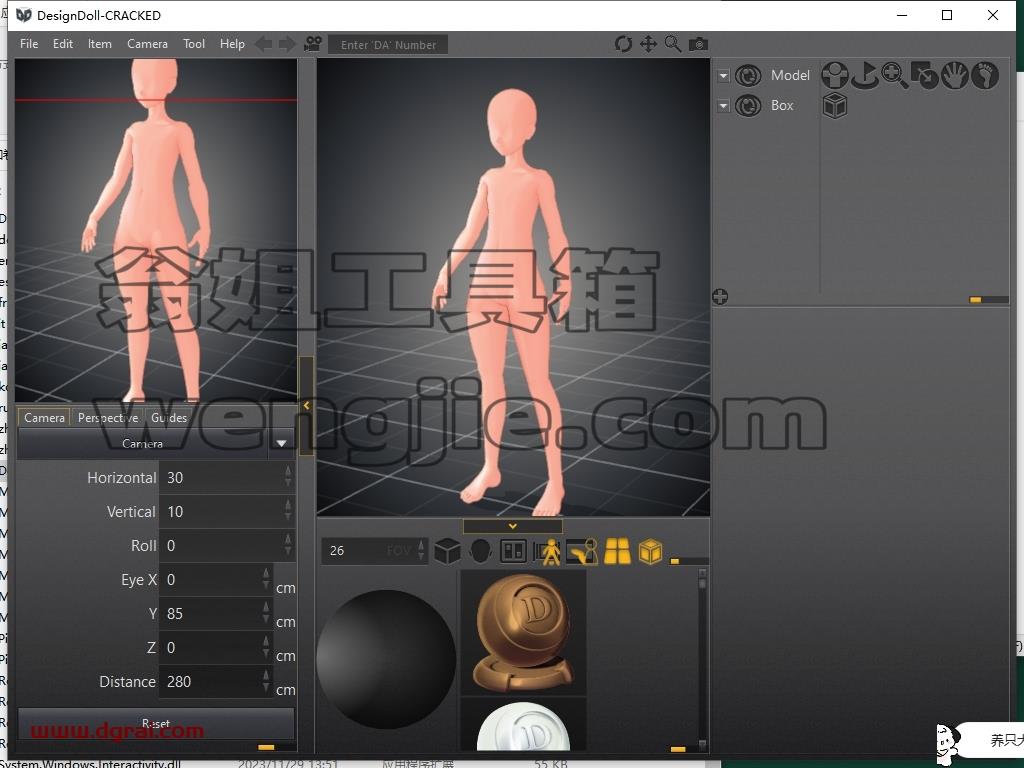Image resolution: width=1024 pixels, height=768 pixels.
Task: Click the magnifier plus scale tag icon
Action: (x=894, y=75)
